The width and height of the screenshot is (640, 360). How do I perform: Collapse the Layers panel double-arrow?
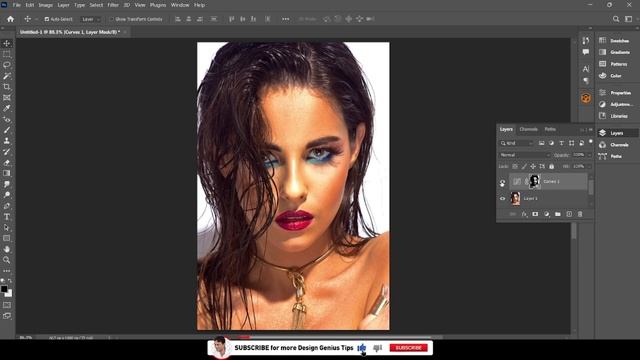click(x=582, y=130)
